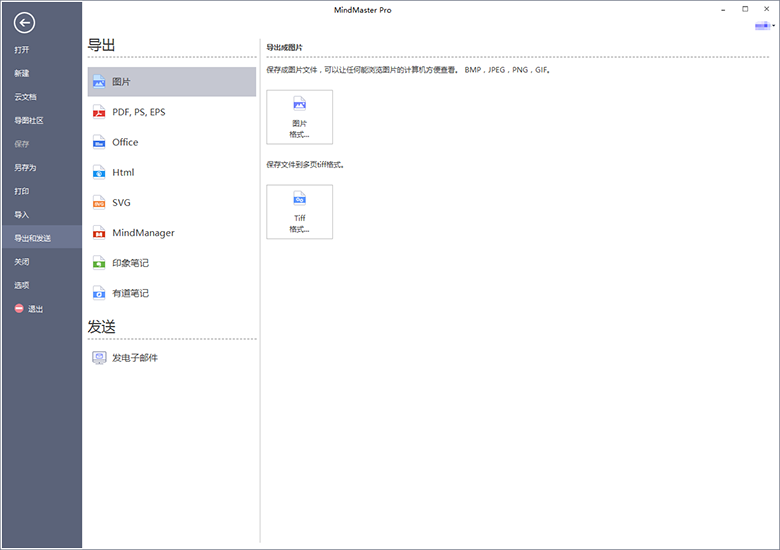This screenshot has width=780, height=550.
Task: Pick the MindManager export label
Action: click(x=143, y=233)
